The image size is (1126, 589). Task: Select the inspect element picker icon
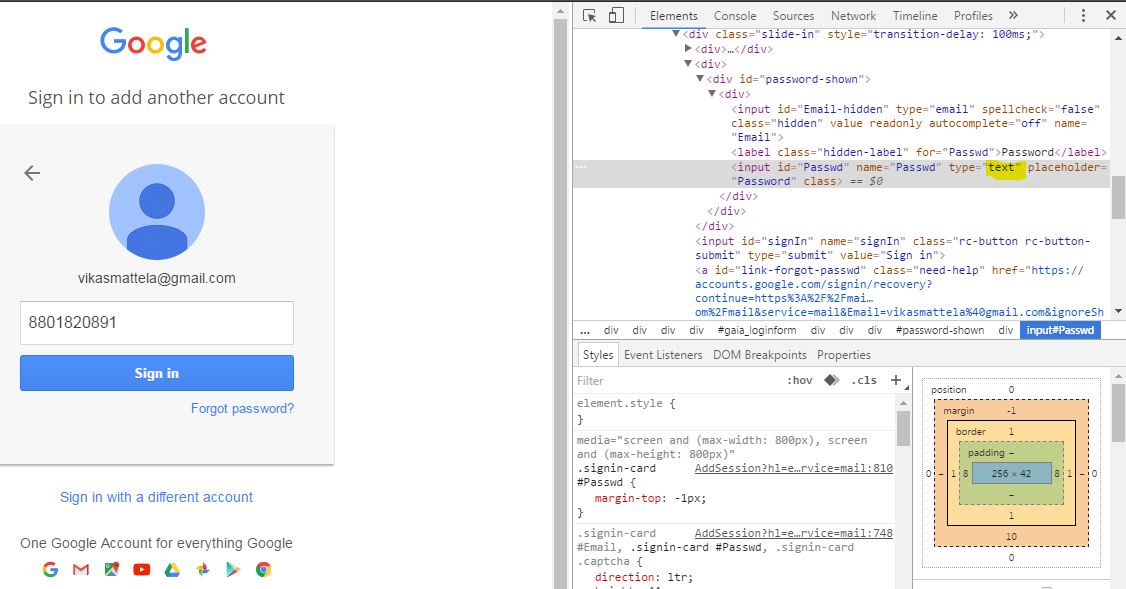[x=590, y=15]
